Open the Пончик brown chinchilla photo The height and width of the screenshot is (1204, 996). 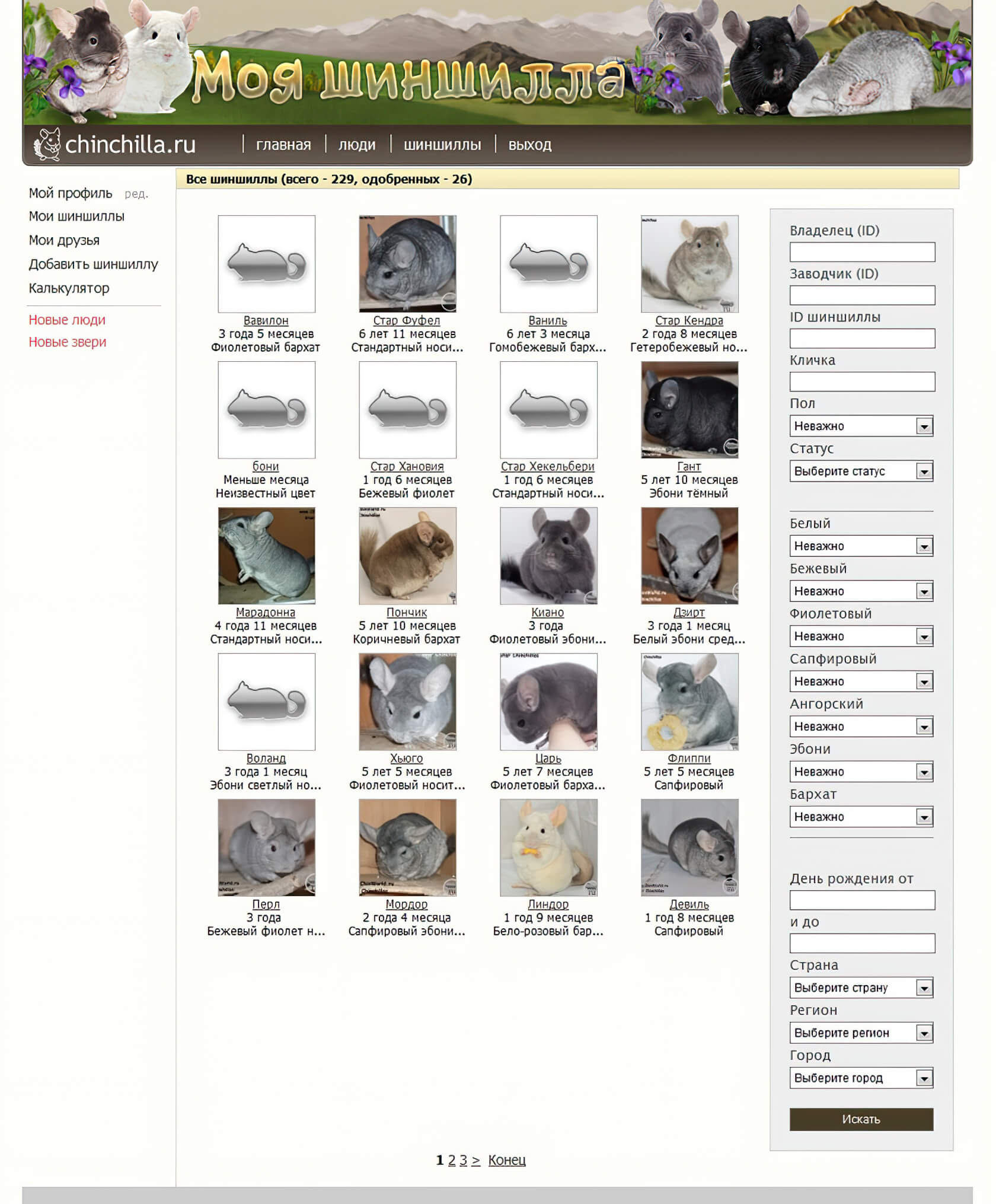coord(407,556)
